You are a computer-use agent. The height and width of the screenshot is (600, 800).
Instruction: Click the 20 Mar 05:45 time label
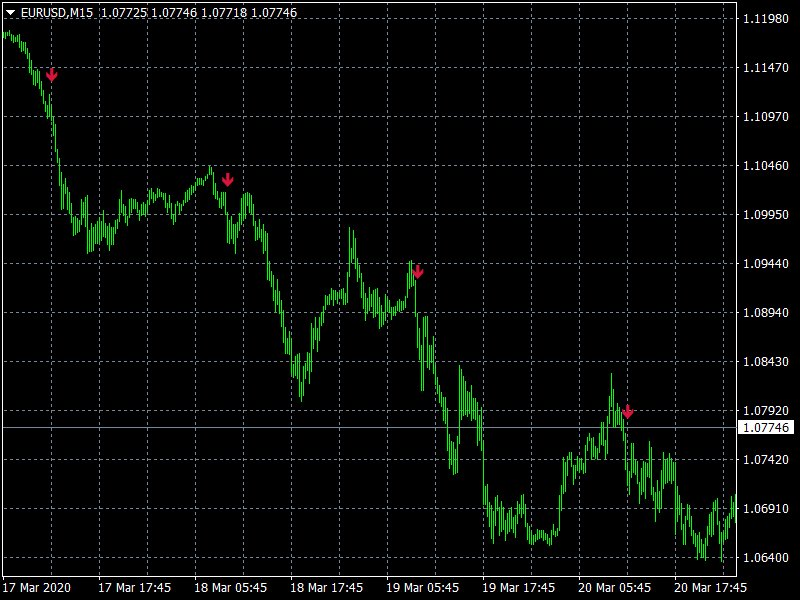coord(614,588)
